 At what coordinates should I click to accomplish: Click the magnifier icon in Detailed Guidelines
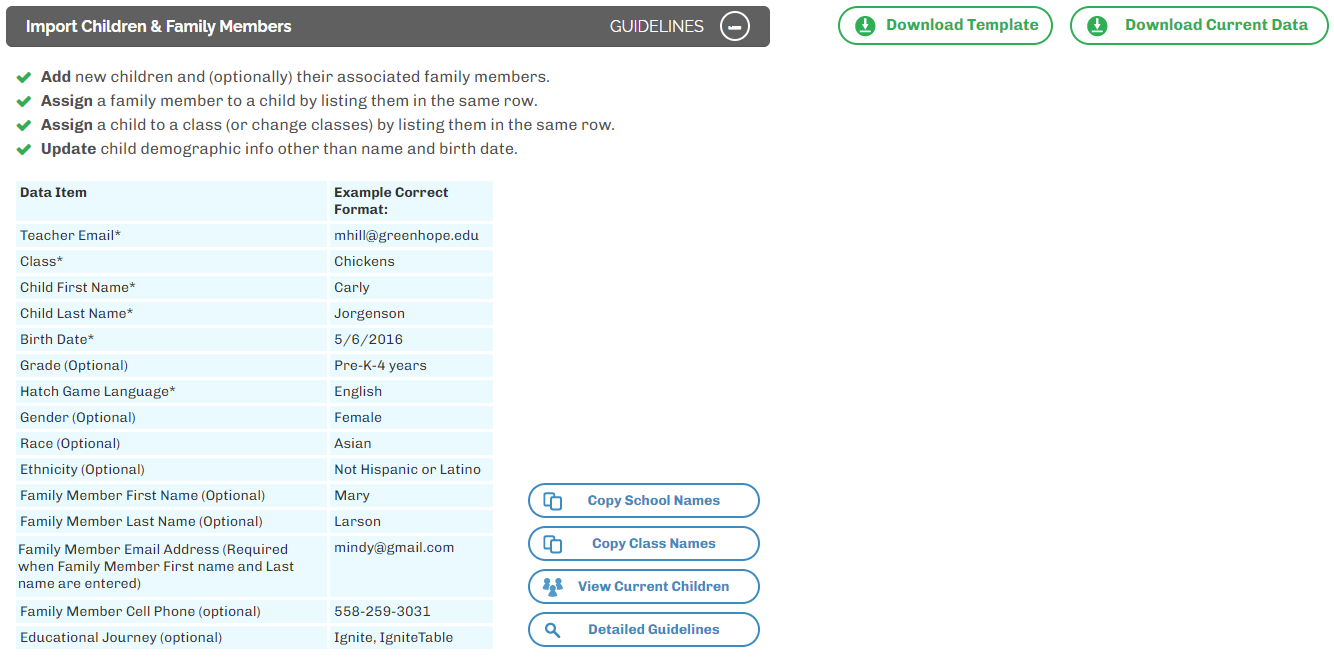coord(552,630)
